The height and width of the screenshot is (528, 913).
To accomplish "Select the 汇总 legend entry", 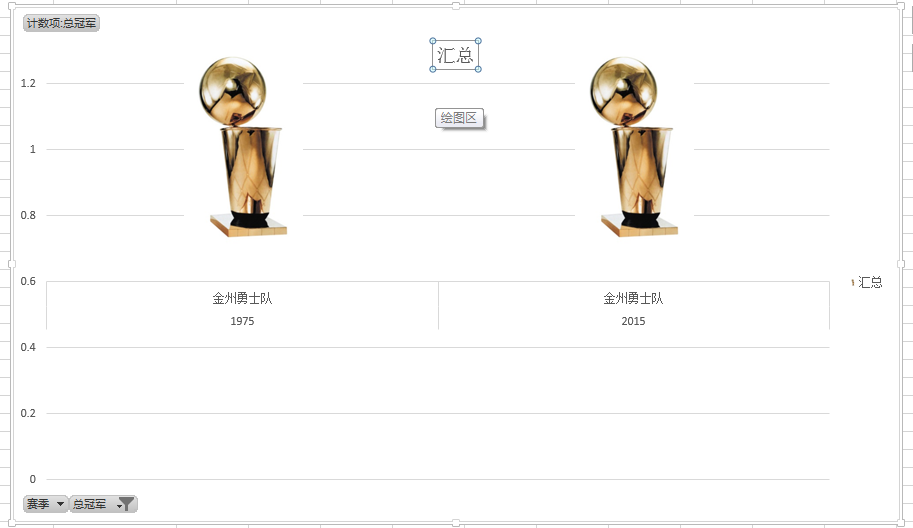I will click(x=870, y=282).
